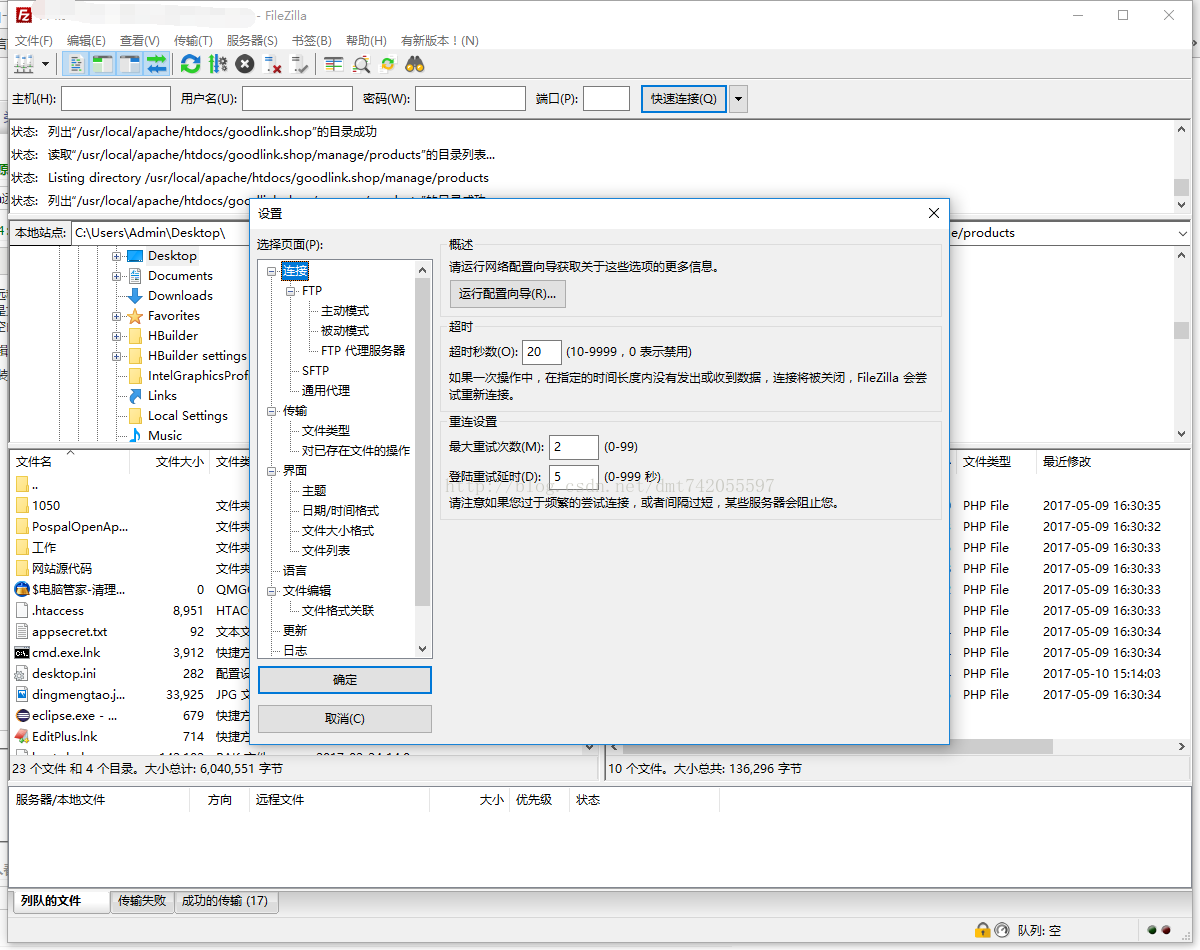The width and height of the screenshot is (1200, 950).
Task: Collapse the 文件编辑 node in settings tree
Action: tap(272, 591)
